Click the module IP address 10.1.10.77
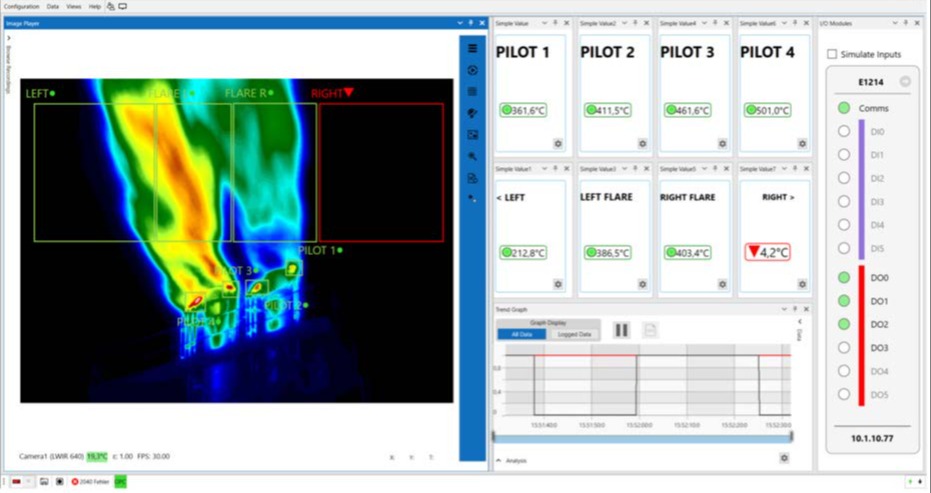This screenshot has height=493, width=931. (872, 438)
